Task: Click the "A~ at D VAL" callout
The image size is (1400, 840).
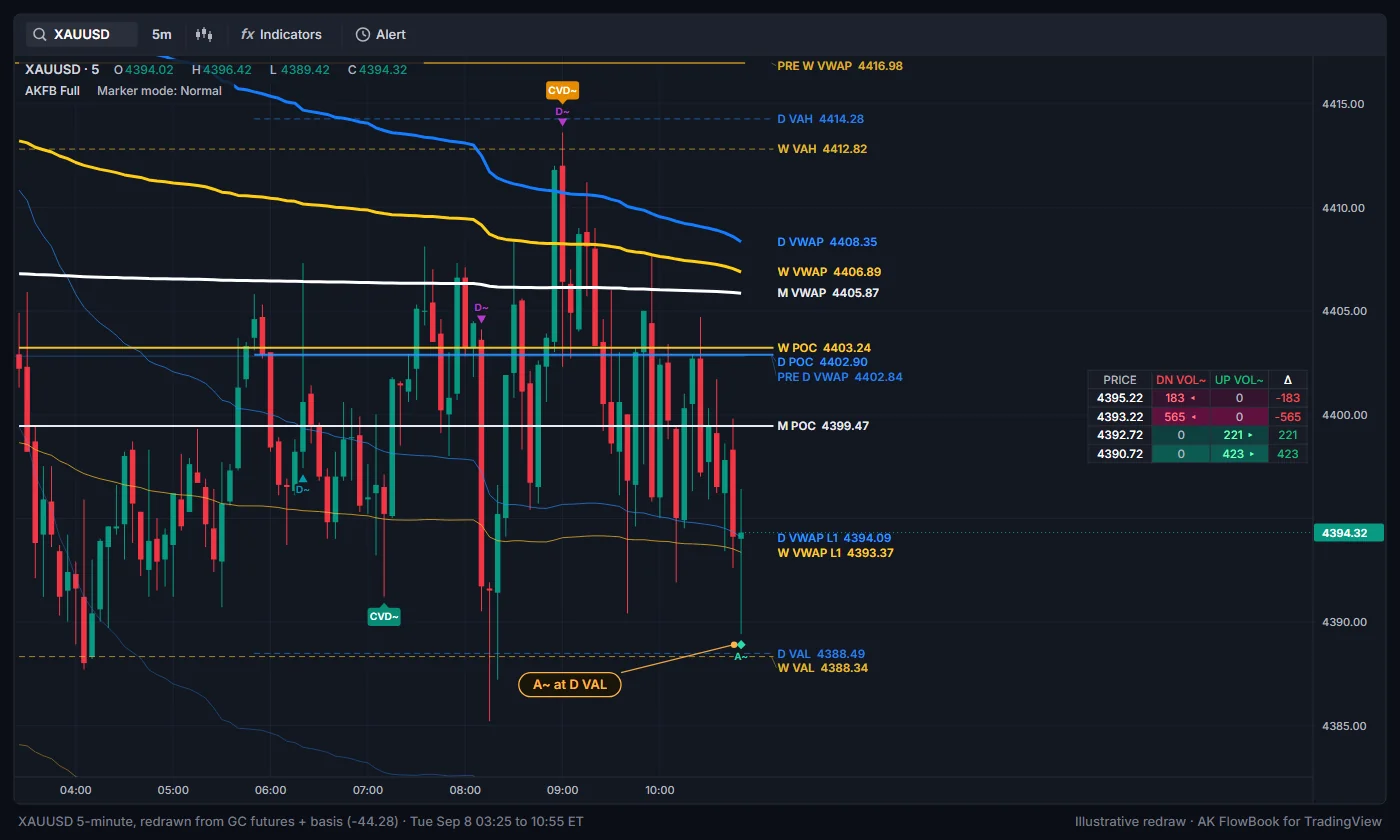Action: (x=570, y=685)
